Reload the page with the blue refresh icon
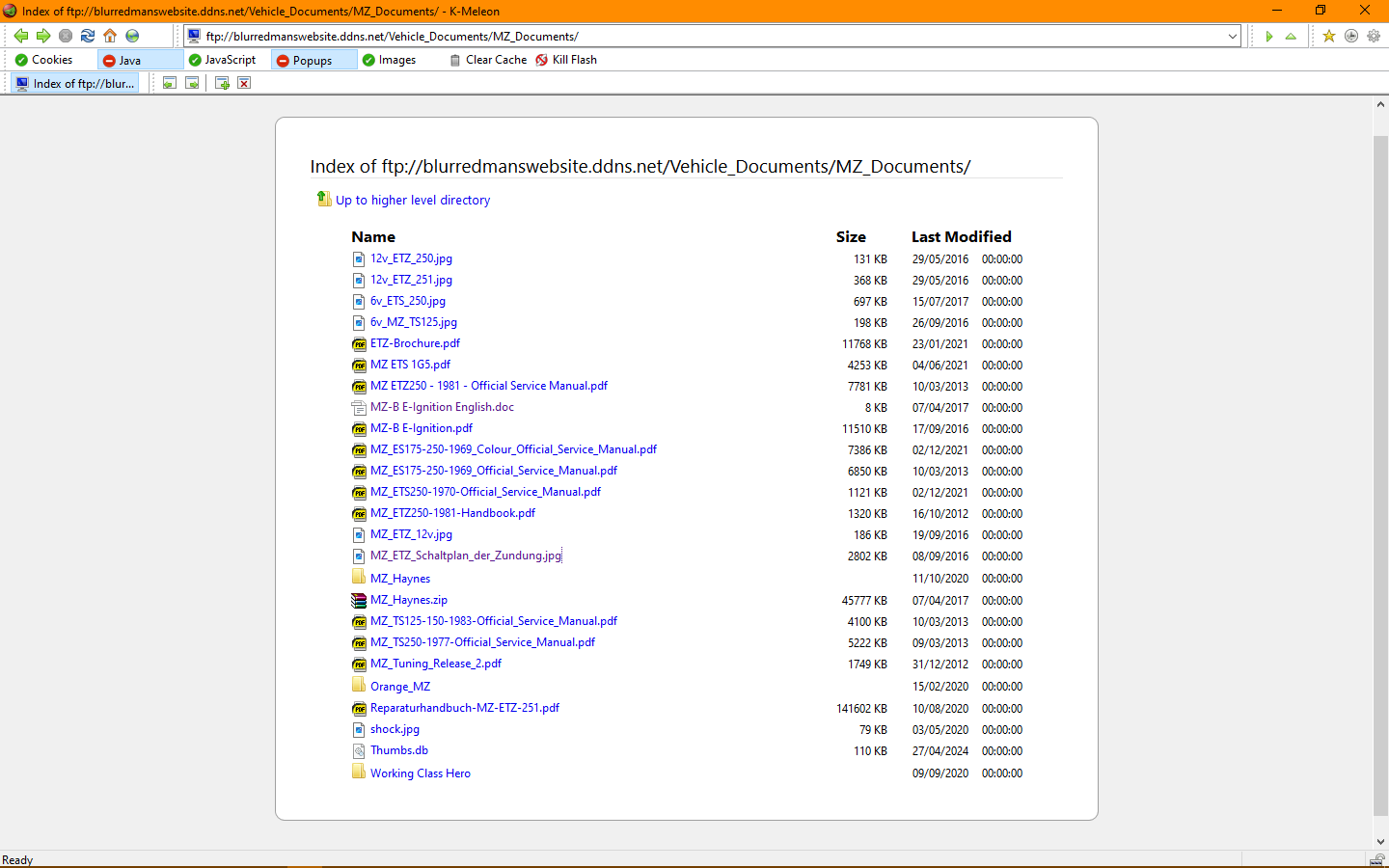Viewport: 1389px width, 868px height. (x=88, y=36)
